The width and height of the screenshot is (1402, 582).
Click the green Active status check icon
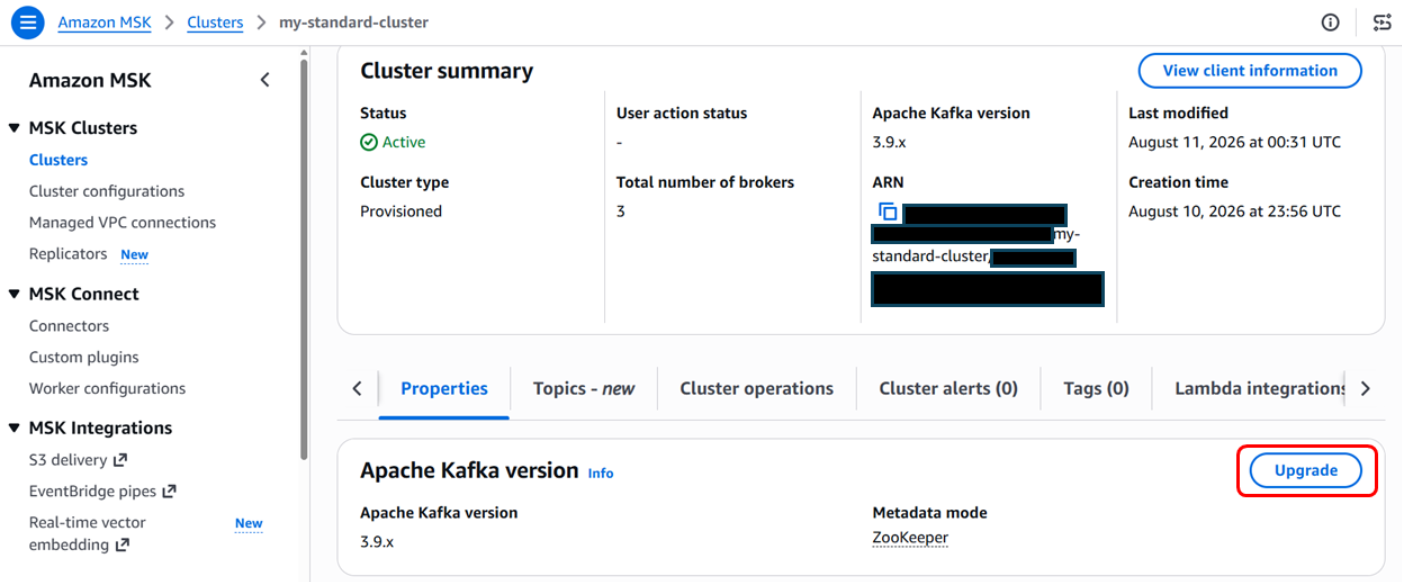pyautogui.click(x=369, y=142)
